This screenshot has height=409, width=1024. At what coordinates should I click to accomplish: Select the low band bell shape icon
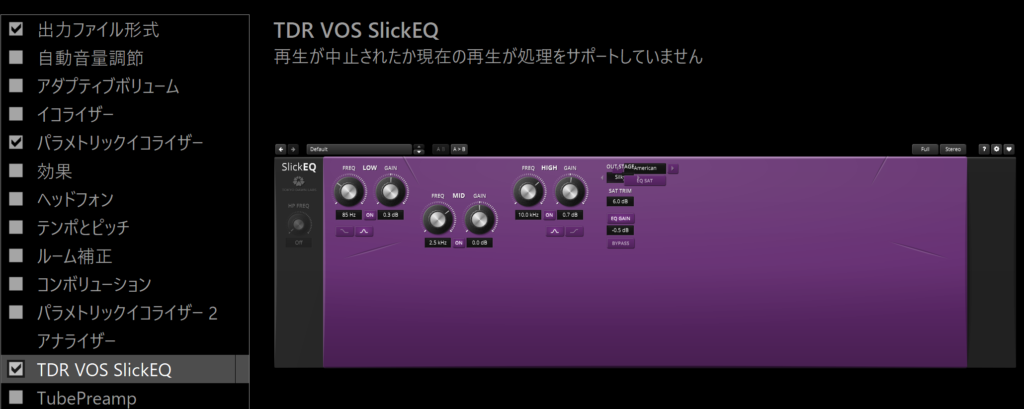click(x=364, y=232)
